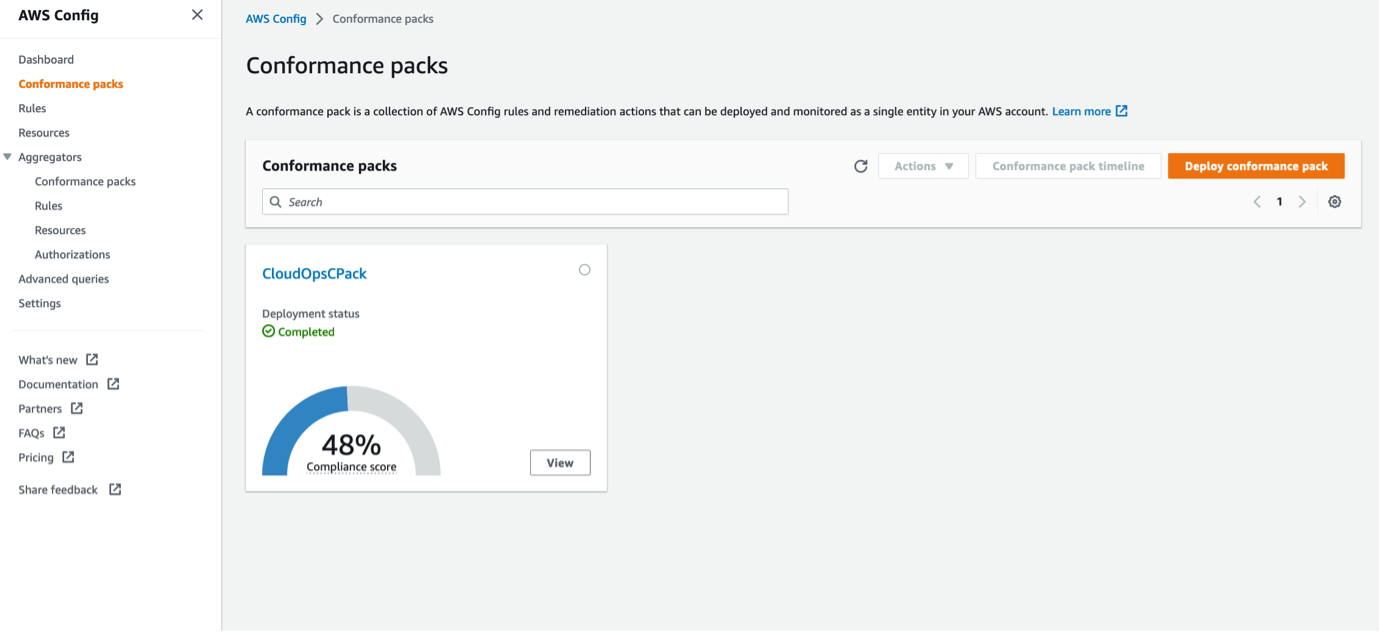Viewport: 1384px width, 635px height.
Task: Click the search magnifier icon
Action: pos(275,202)
